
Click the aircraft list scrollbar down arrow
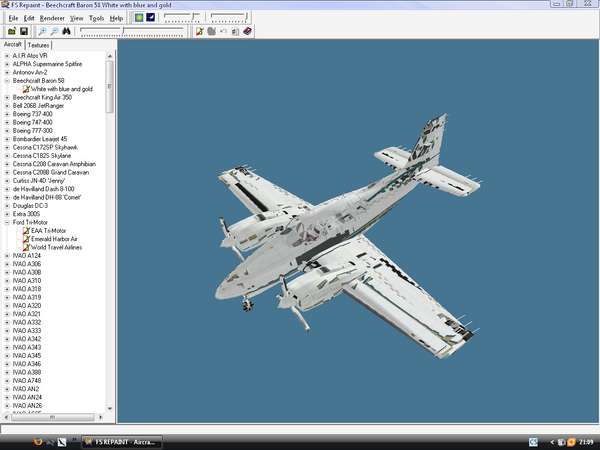point(110,409)
